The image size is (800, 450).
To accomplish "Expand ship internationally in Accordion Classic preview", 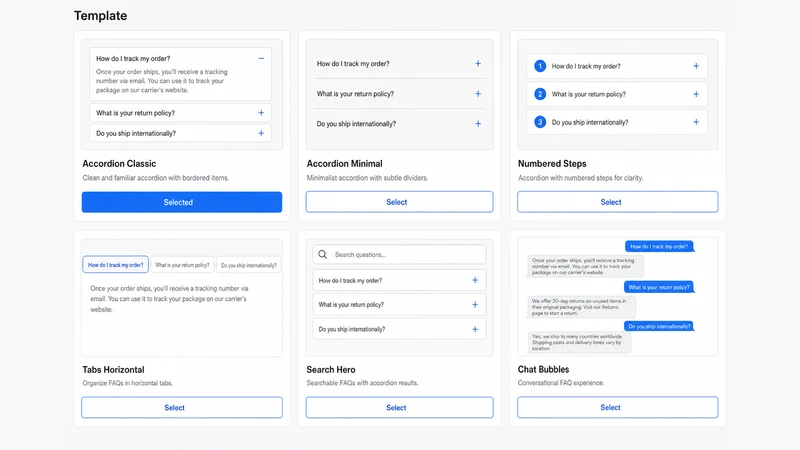I will 261,133.
